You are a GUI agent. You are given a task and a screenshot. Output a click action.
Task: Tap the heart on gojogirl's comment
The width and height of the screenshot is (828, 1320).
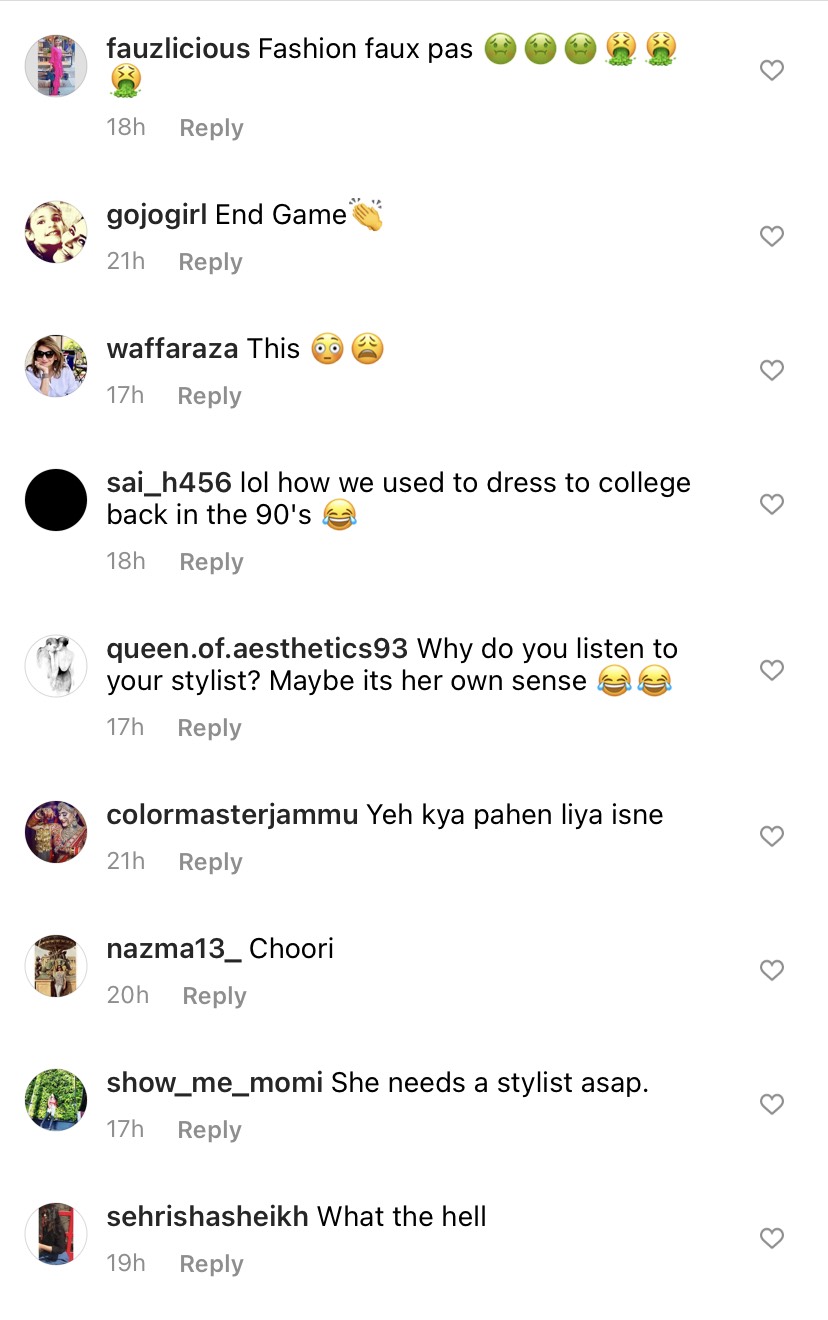tap(771, 236)
